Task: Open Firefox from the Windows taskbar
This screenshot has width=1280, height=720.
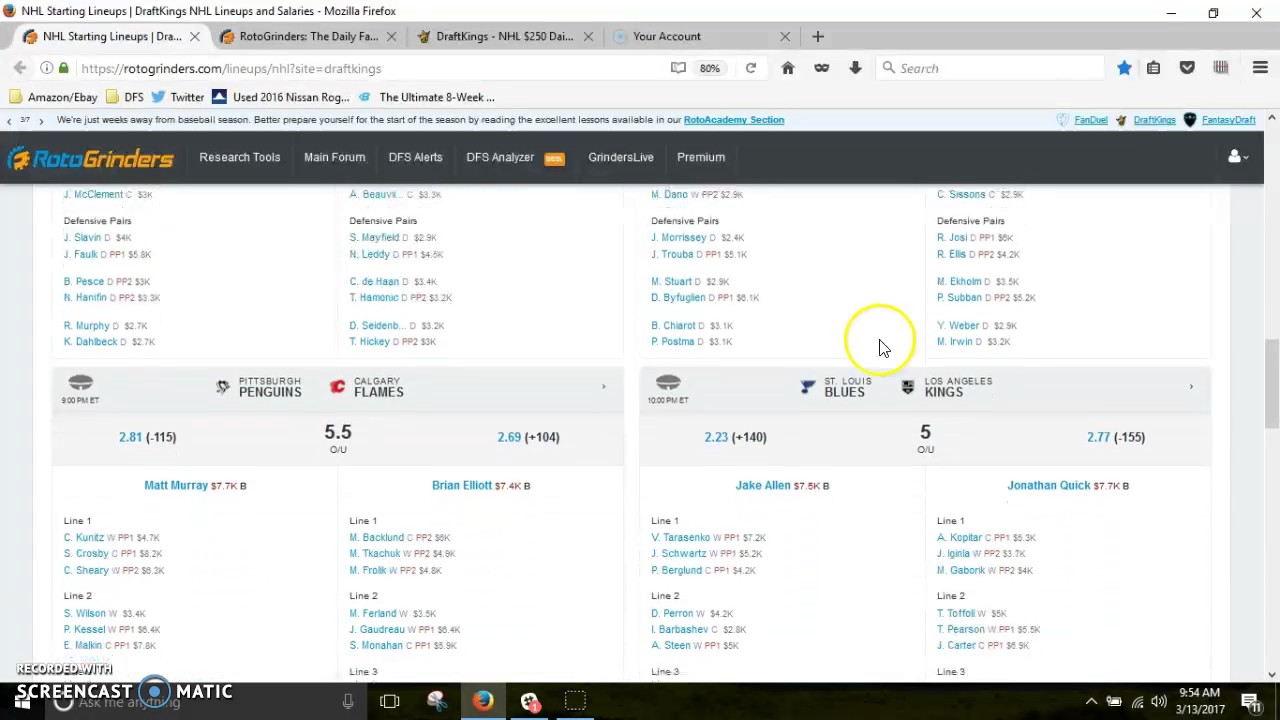Action: click(483, 701)
